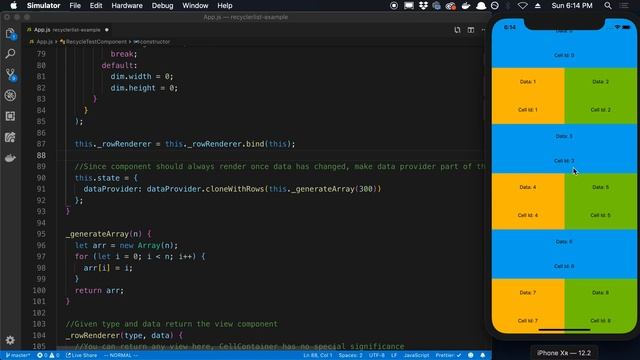Viewport: 640px width, 360px height.
Task: Click Live Share in the status bar
Action: pos(82,356)
